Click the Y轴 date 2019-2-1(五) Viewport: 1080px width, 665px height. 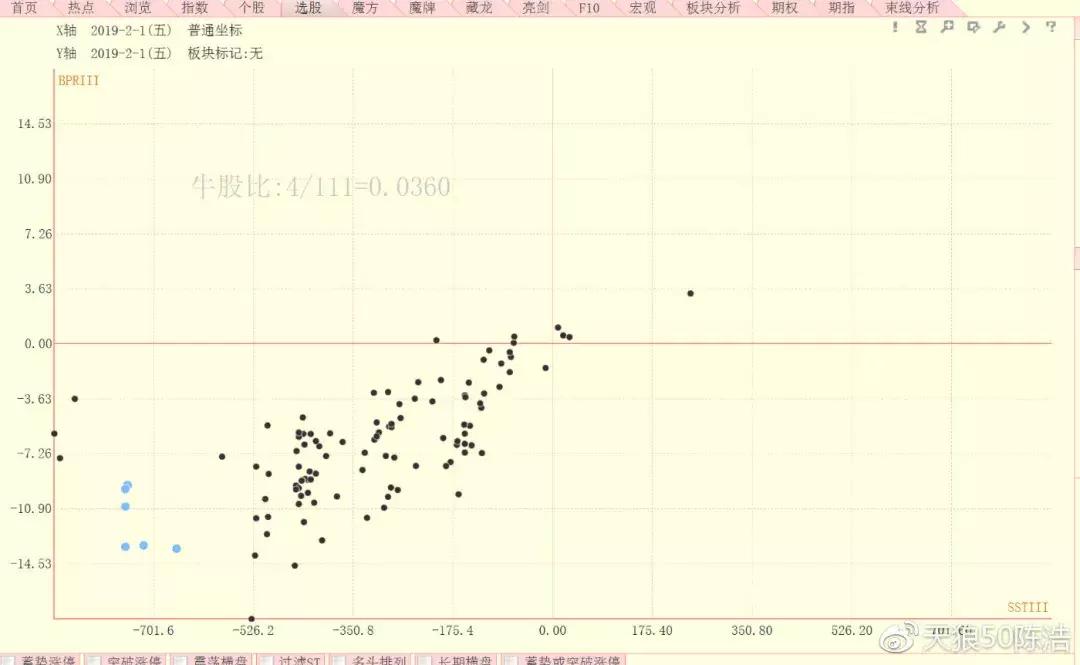[x=132, y=53]
